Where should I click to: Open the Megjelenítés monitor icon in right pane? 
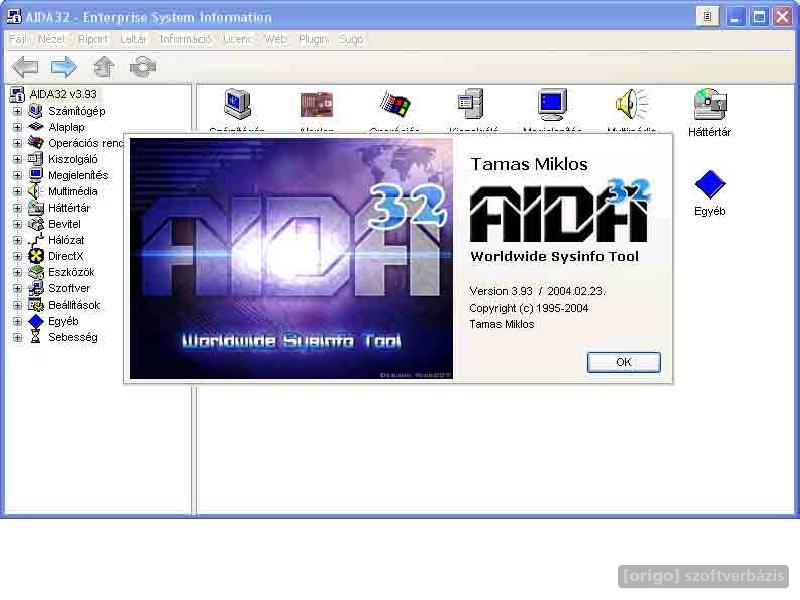[552, 105]
